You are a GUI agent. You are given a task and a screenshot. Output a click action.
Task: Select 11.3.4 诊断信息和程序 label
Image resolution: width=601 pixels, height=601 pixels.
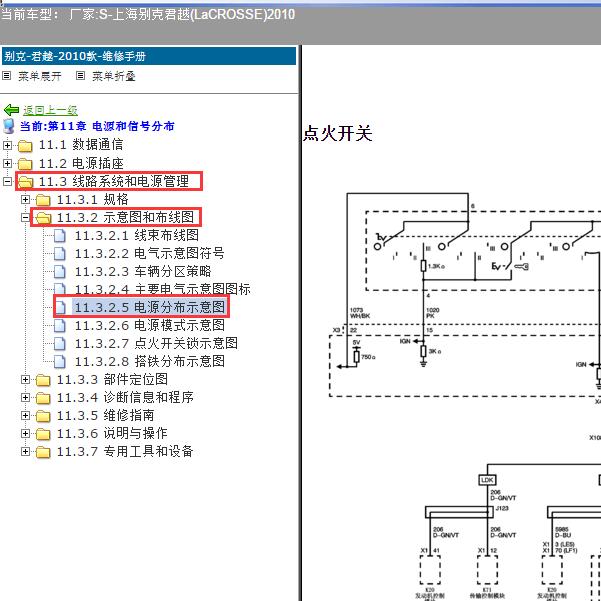[125, 397]
